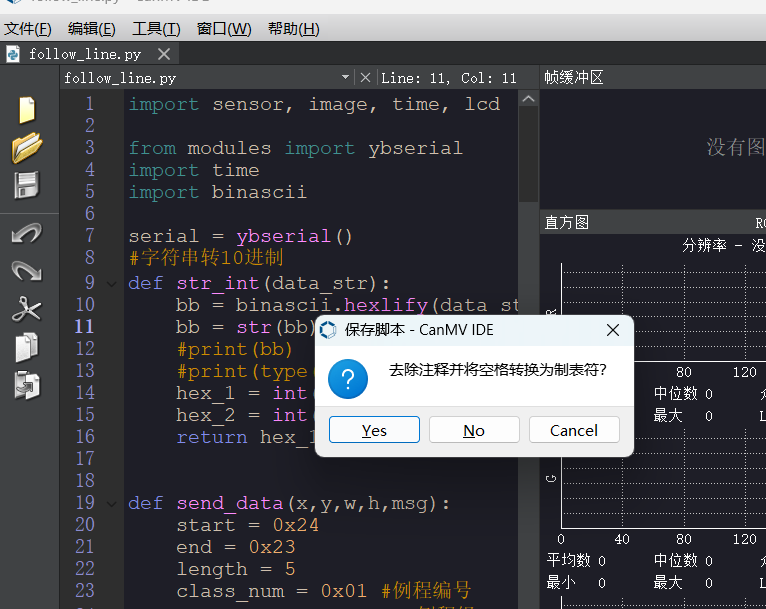Click No in the save script dialog
The image size is (766, 609).
click(x=474, y=430)
